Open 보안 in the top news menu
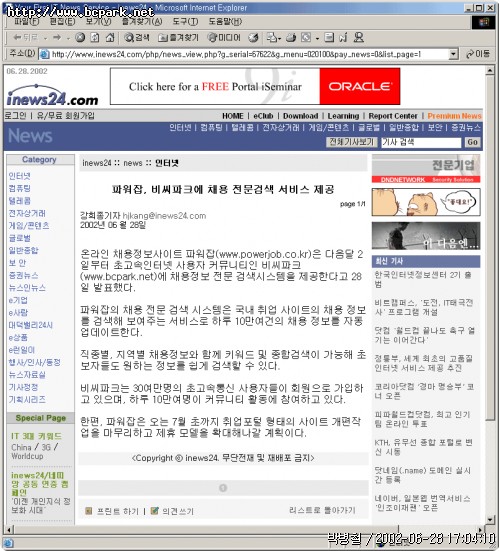Viewport: 500px width, 551px height. tap(435, 127)
